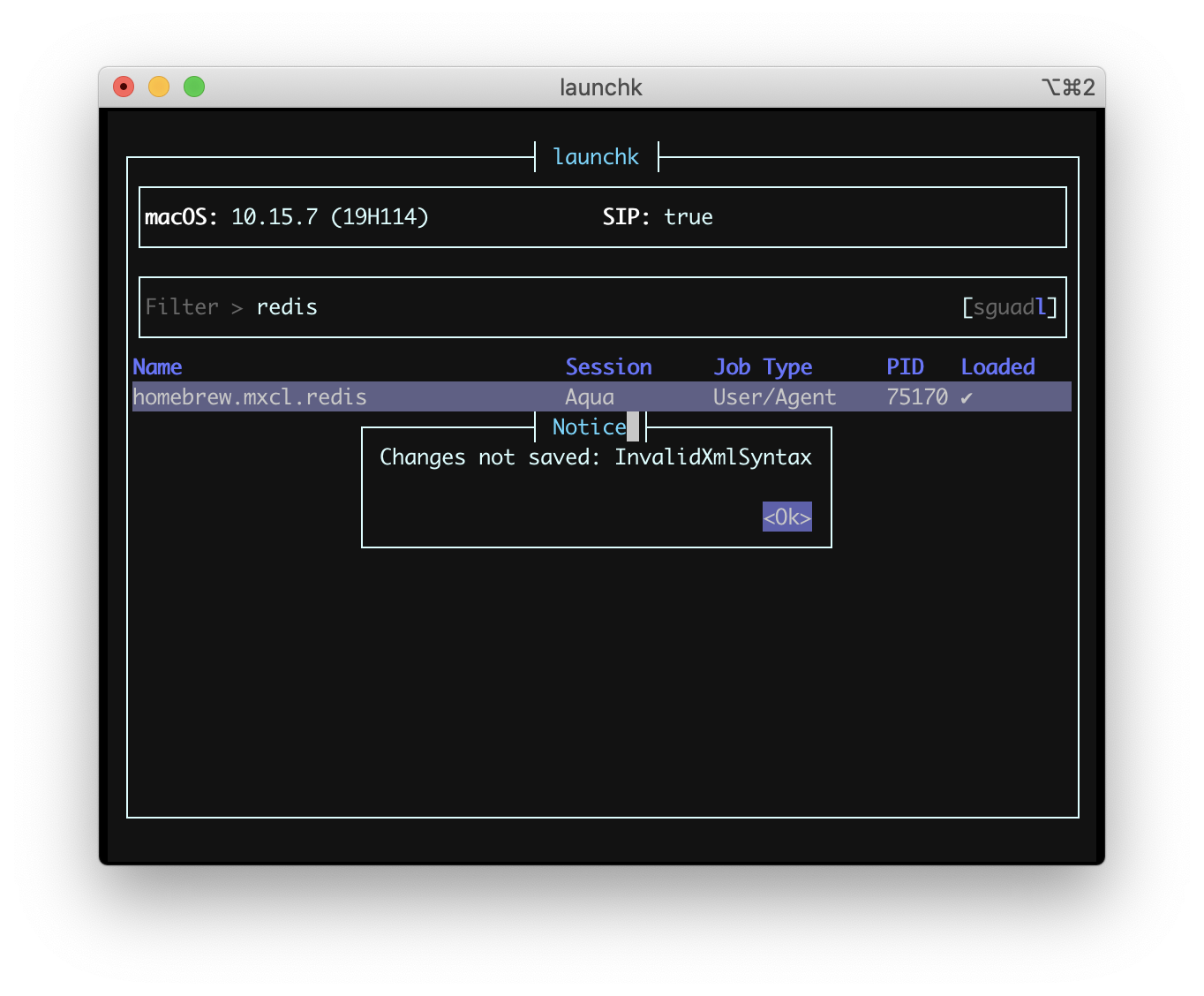Image resolution: width=1204 pixels, height=996 pixels.
Task: Select the homebrew.mxcl.redis row name
Action: click(x=250, y=397)
